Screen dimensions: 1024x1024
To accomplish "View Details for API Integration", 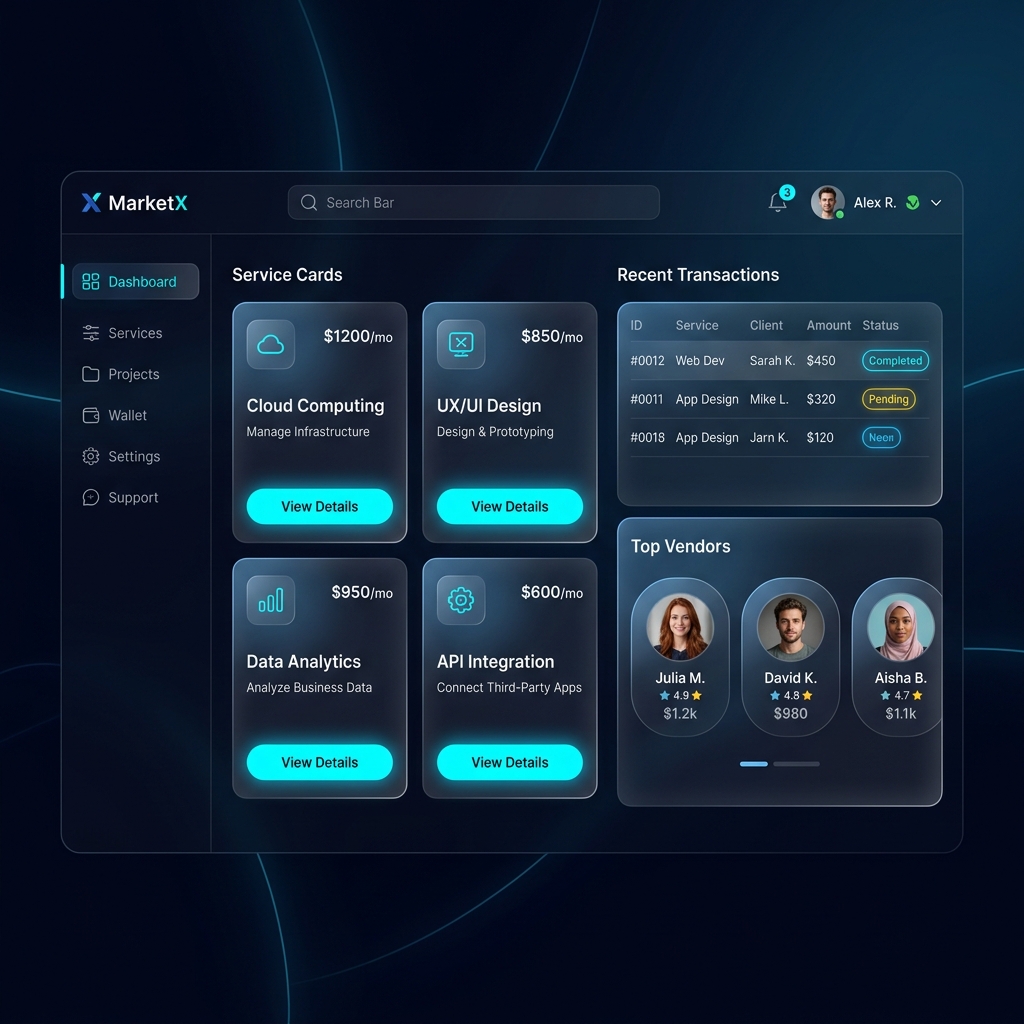I will click(x=510, y=762).
